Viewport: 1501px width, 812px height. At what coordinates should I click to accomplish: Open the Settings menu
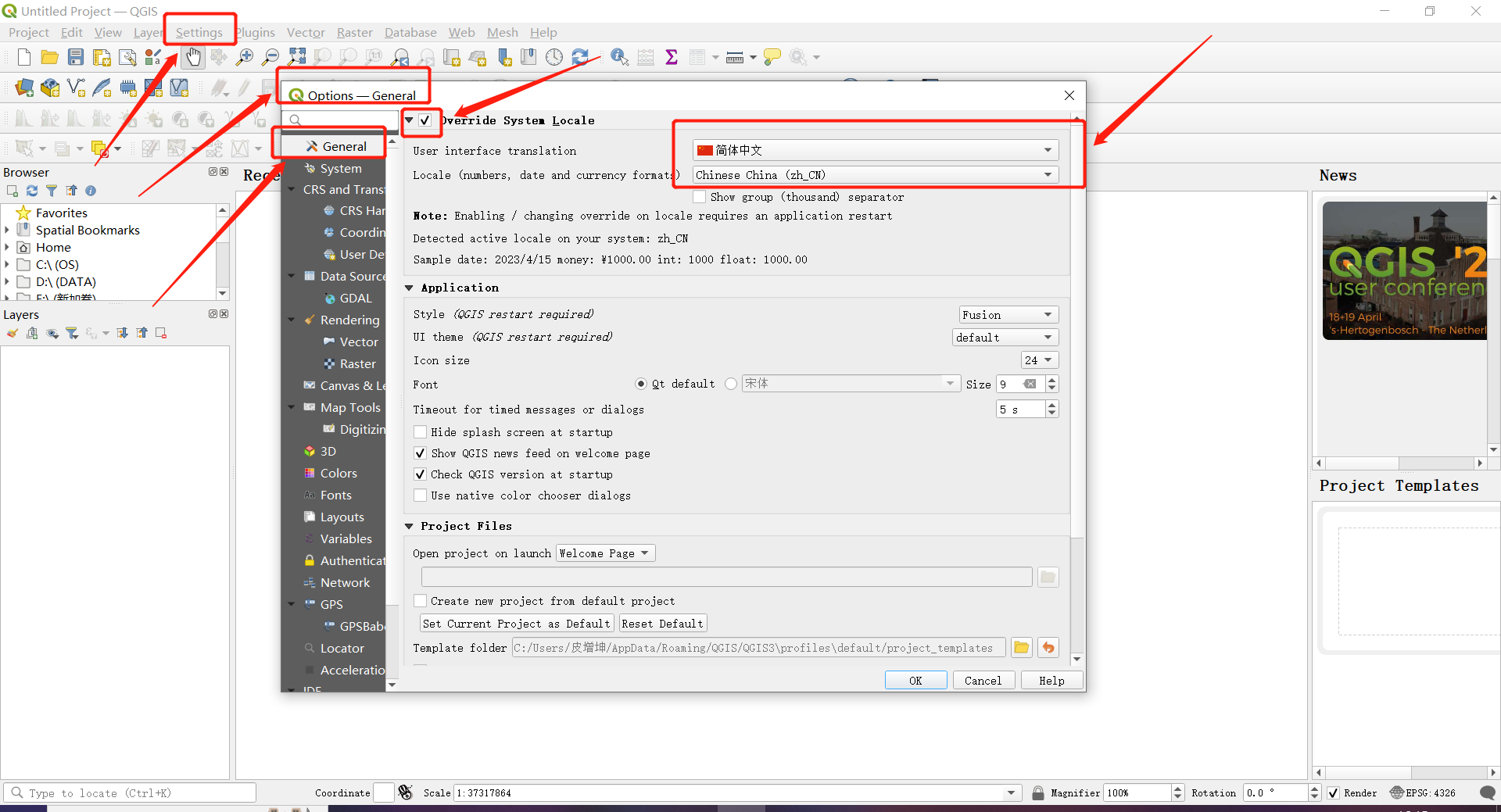(199, 32)
